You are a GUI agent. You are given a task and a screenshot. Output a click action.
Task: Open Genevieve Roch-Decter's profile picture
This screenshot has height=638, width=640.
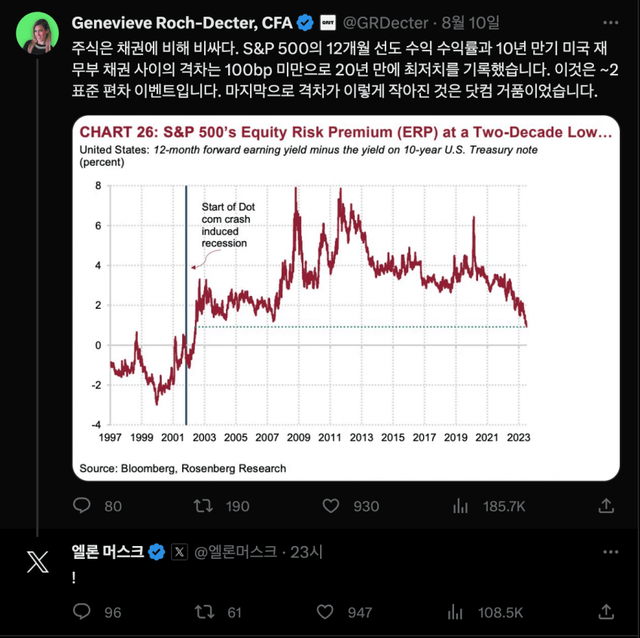point(37,37)
